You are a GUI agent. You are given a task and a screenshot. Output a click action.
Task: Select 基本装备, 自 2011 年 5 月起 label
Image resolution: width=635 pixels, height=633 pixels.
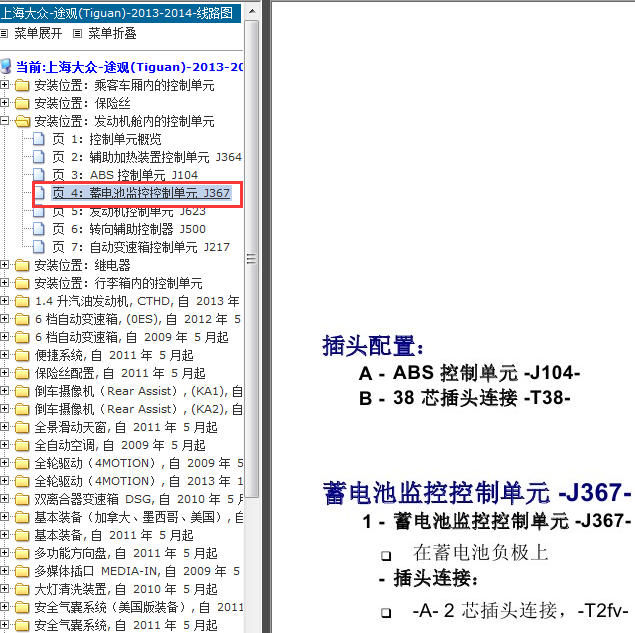(x=114, y=535)
